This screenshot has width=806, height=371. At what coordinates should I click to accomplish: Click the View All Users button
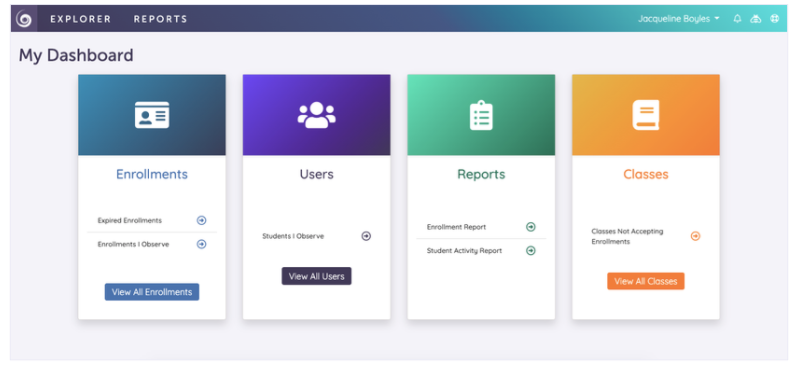[x=317, y=276]
